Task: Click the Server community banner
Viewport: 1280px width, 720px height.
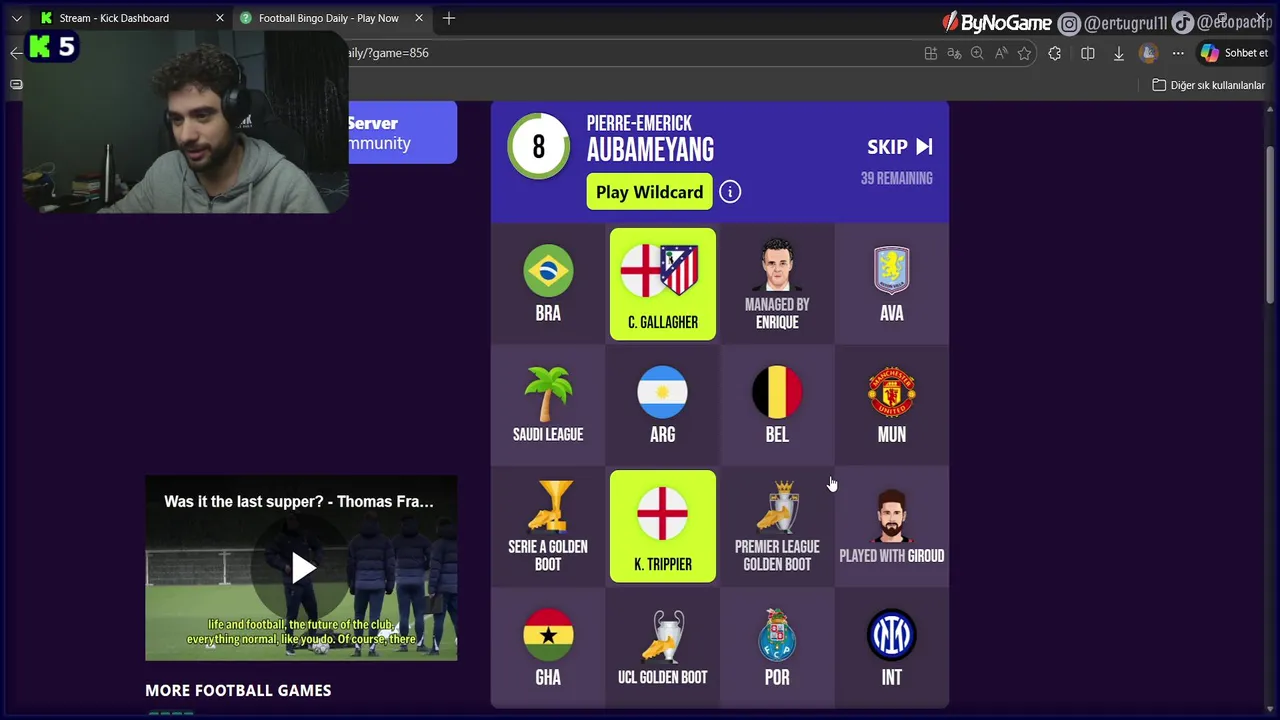Action: 402,132
